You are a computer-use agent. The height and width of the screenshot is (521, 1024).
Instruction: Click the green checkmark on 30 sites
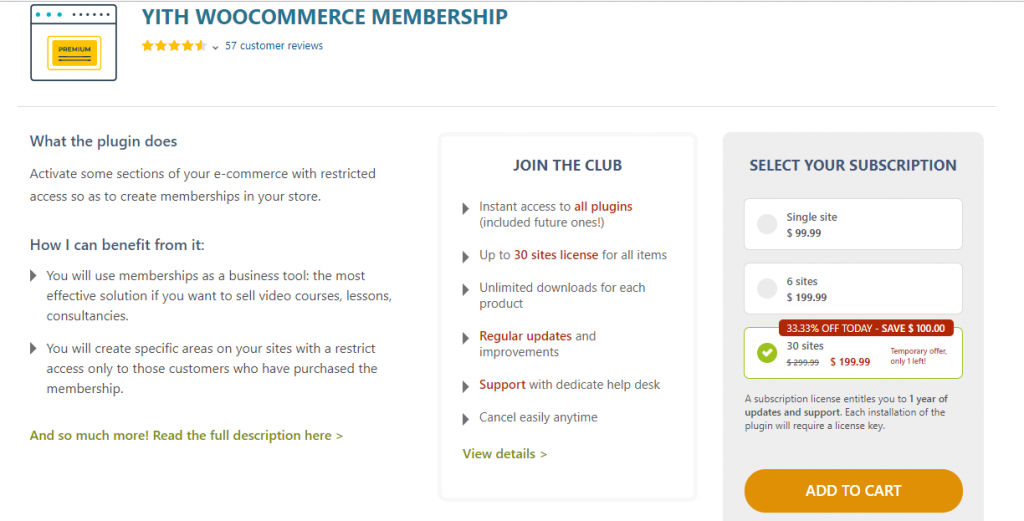pyautogui.click(x=767, y=353)
